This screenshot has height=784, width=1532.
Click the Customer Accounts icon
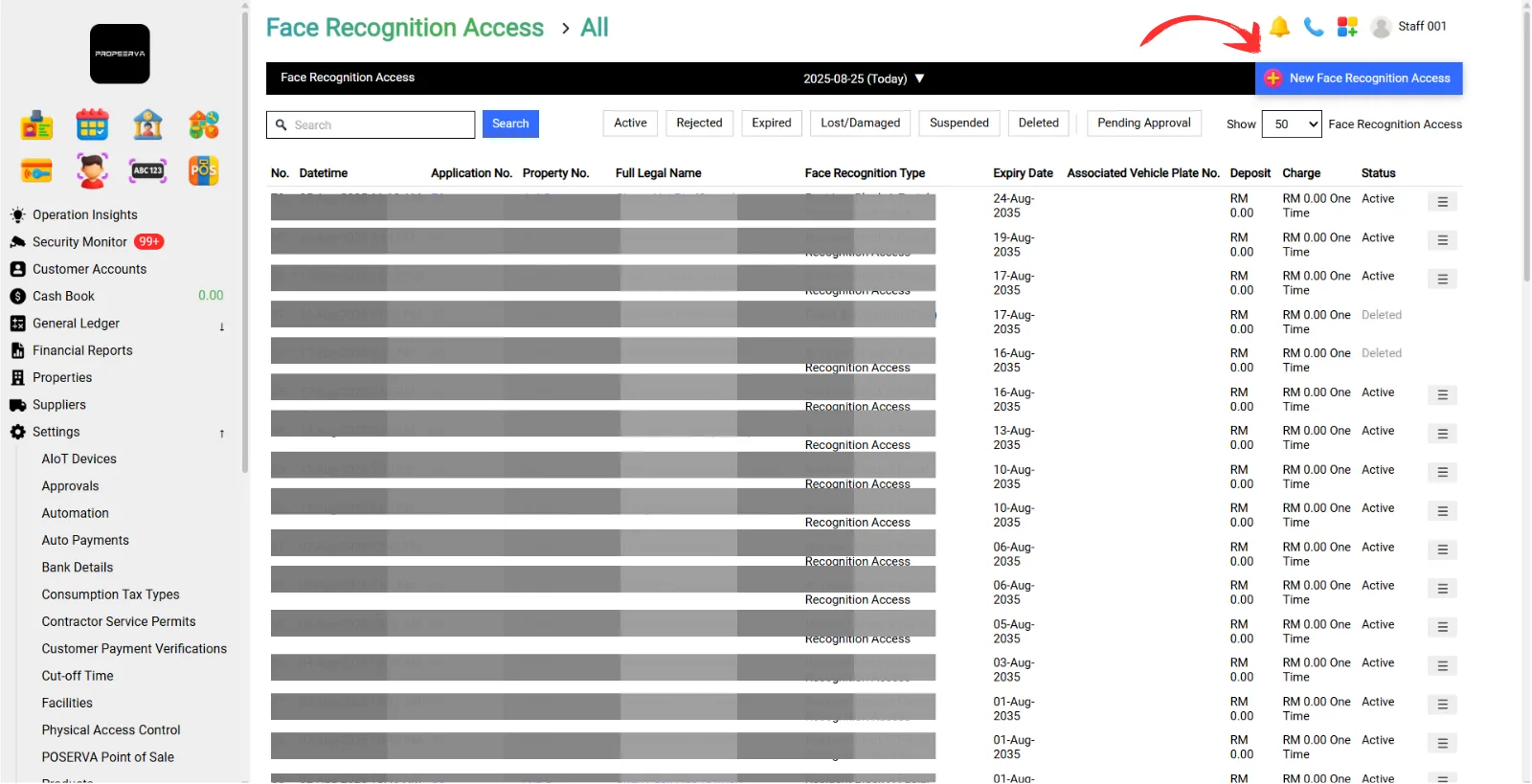tap(17, 269)
